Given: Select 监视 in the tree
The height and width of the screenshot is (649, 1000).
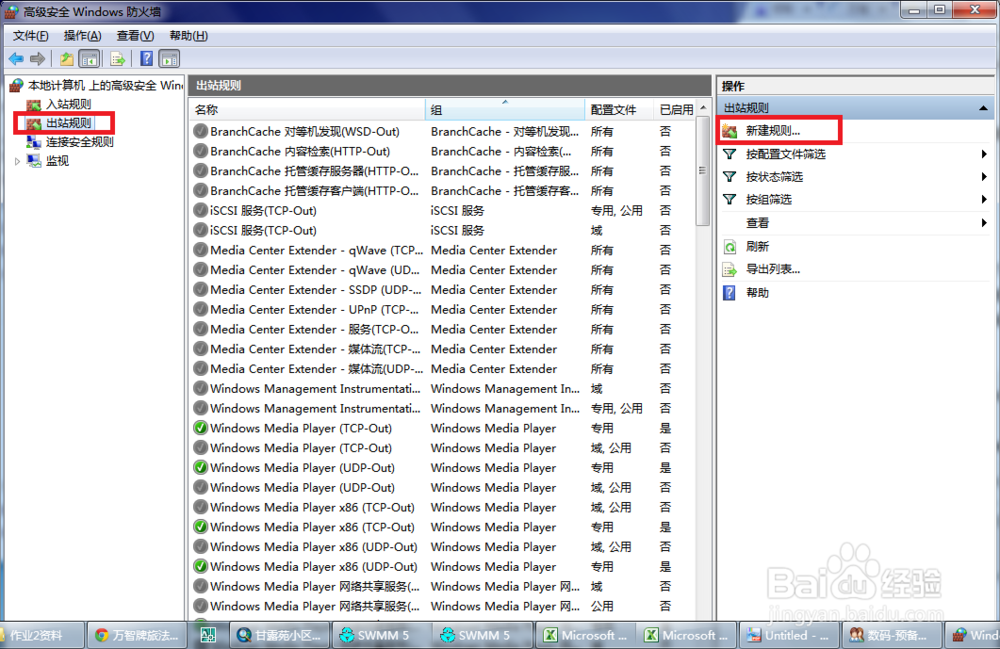Looking at the screenshot, I should pyautogui.click(x=57, y=161).
